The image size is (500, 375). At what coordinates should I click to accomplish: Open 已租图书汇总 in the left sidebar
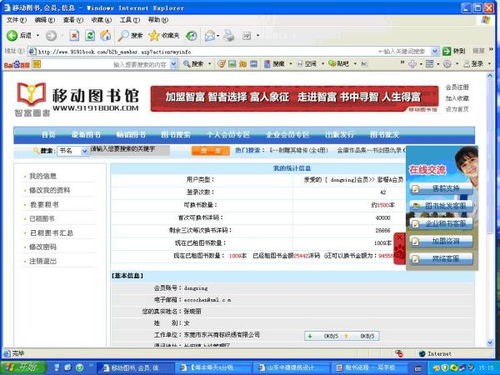click(x=51, y=233)
